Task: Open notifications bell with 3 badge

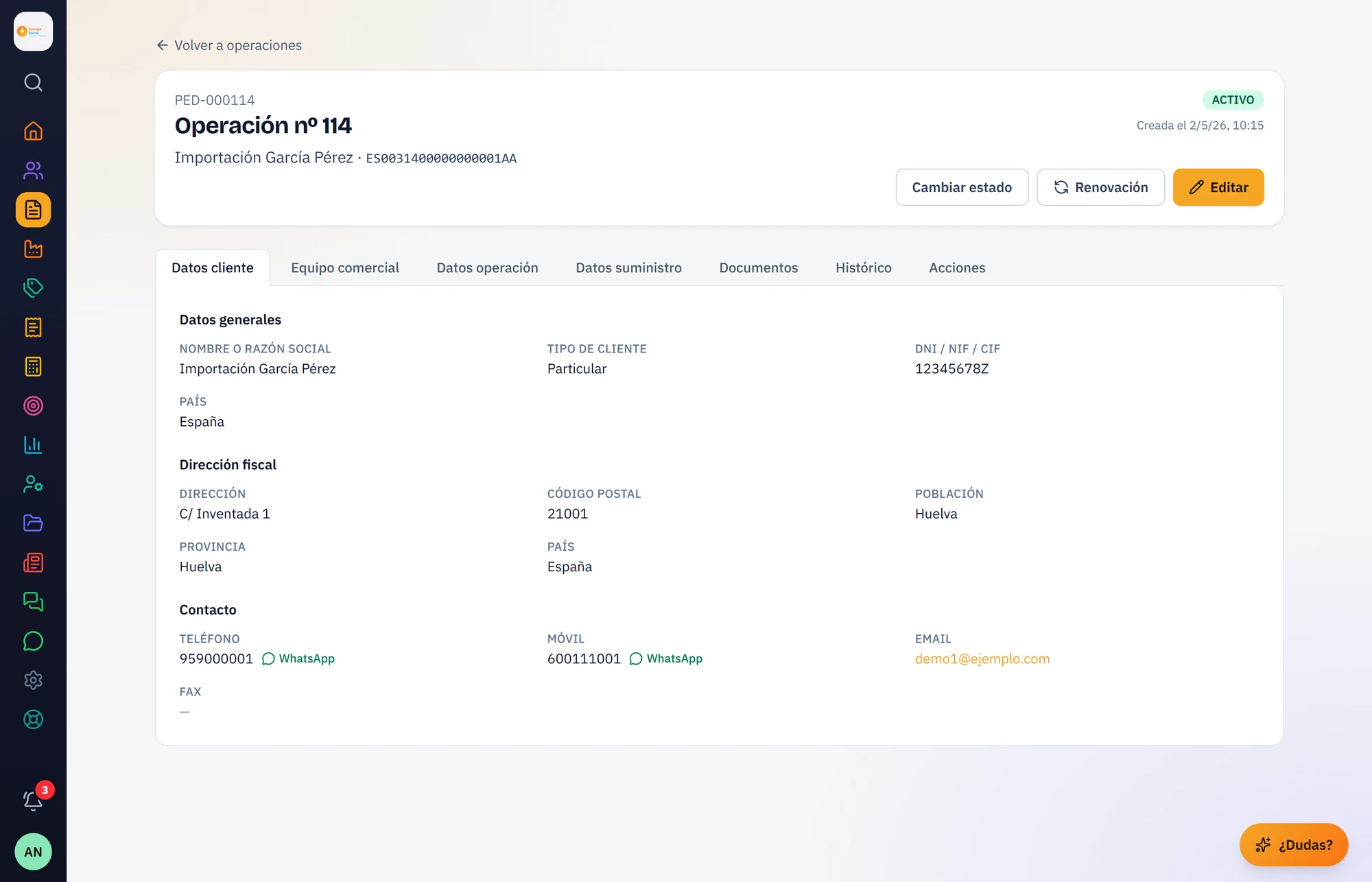Action: click(33, 800)
